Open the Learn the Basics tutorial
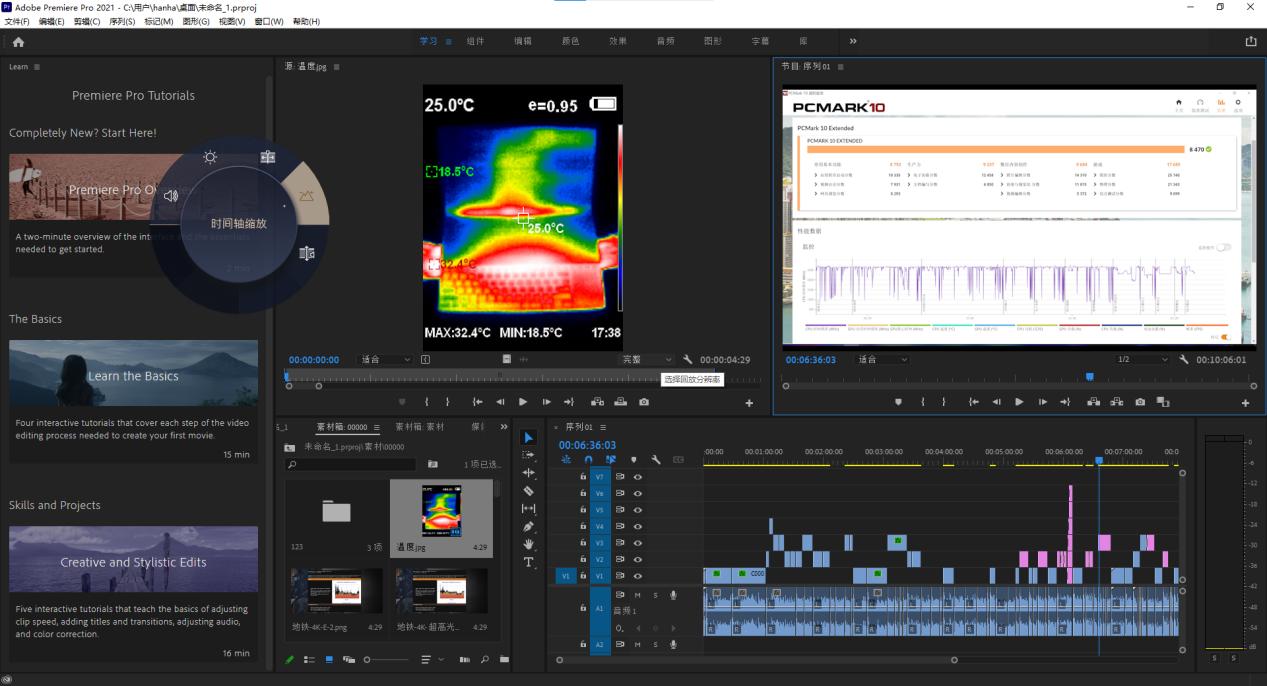 pos(133,374)
